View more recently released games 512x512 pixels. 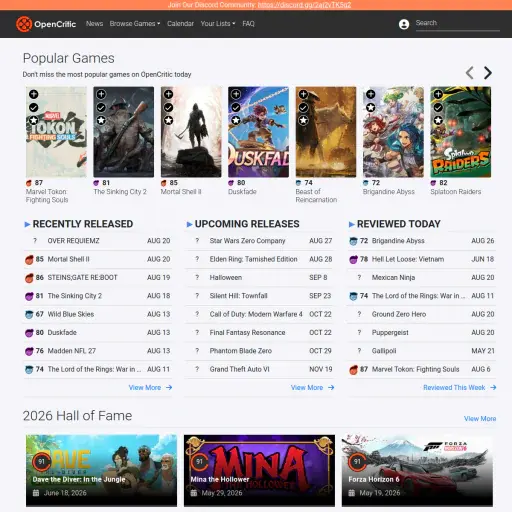(x=150, y=387)
